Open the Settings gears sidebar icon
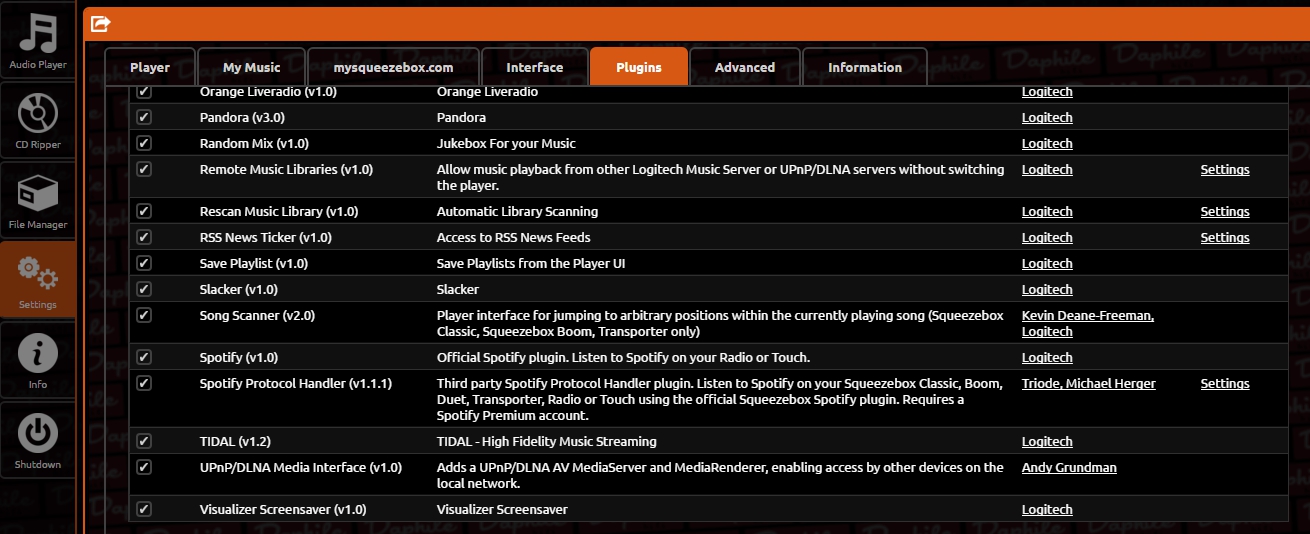This screenshot has height=534, width=1310. pos(38,280)
